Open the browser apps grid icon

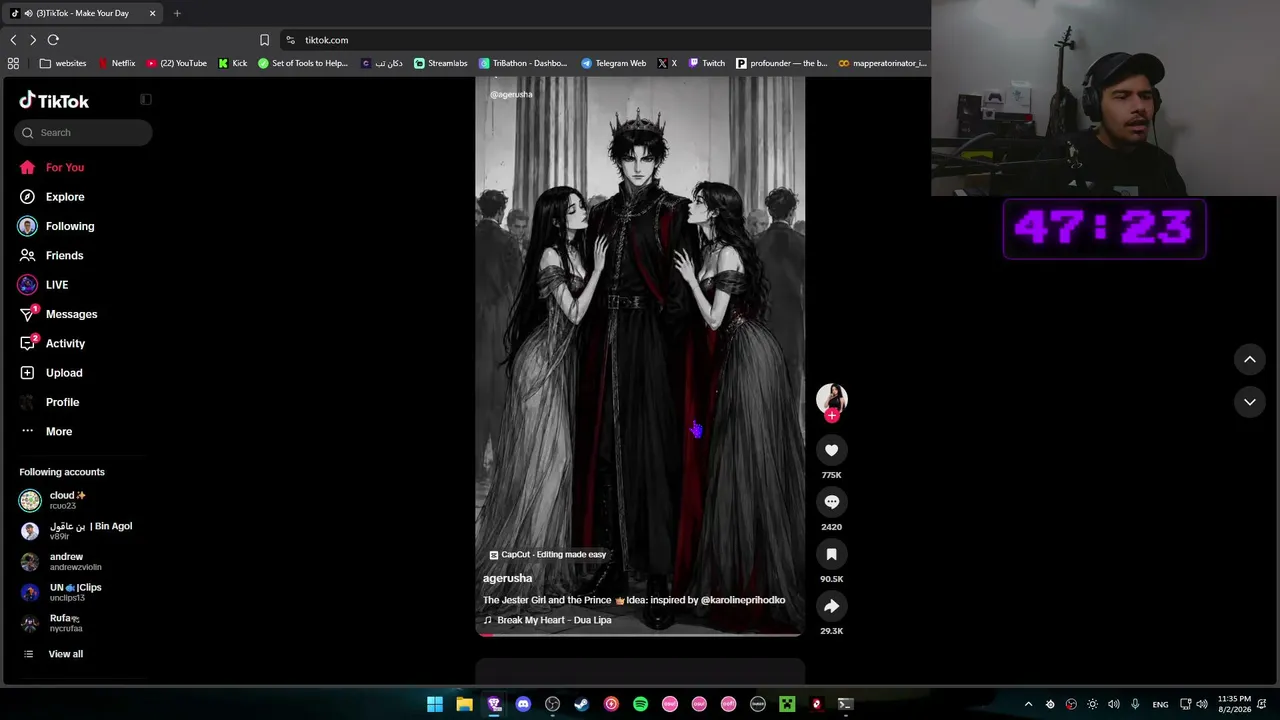(13, 63)
